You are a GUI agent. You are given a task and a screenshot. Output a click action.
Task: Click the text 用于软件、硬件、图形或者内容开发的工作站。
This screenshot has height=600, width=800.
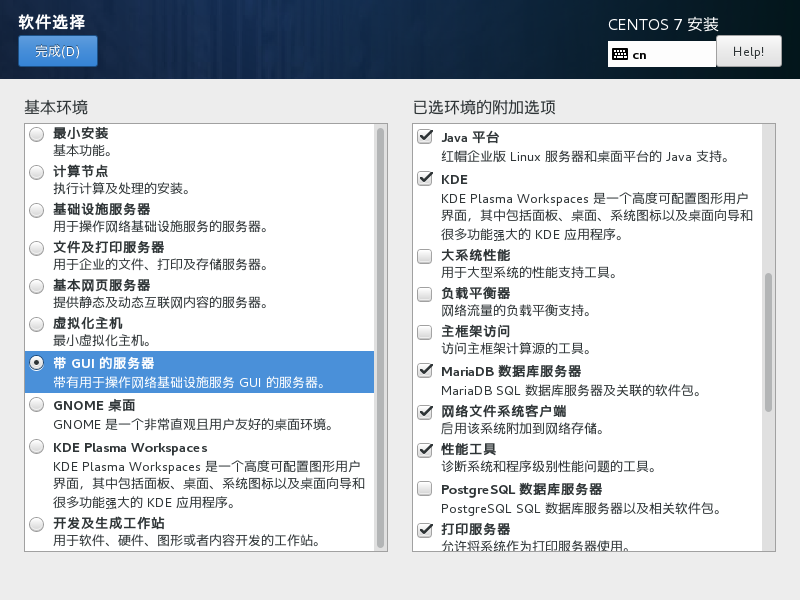coord(186,540)
